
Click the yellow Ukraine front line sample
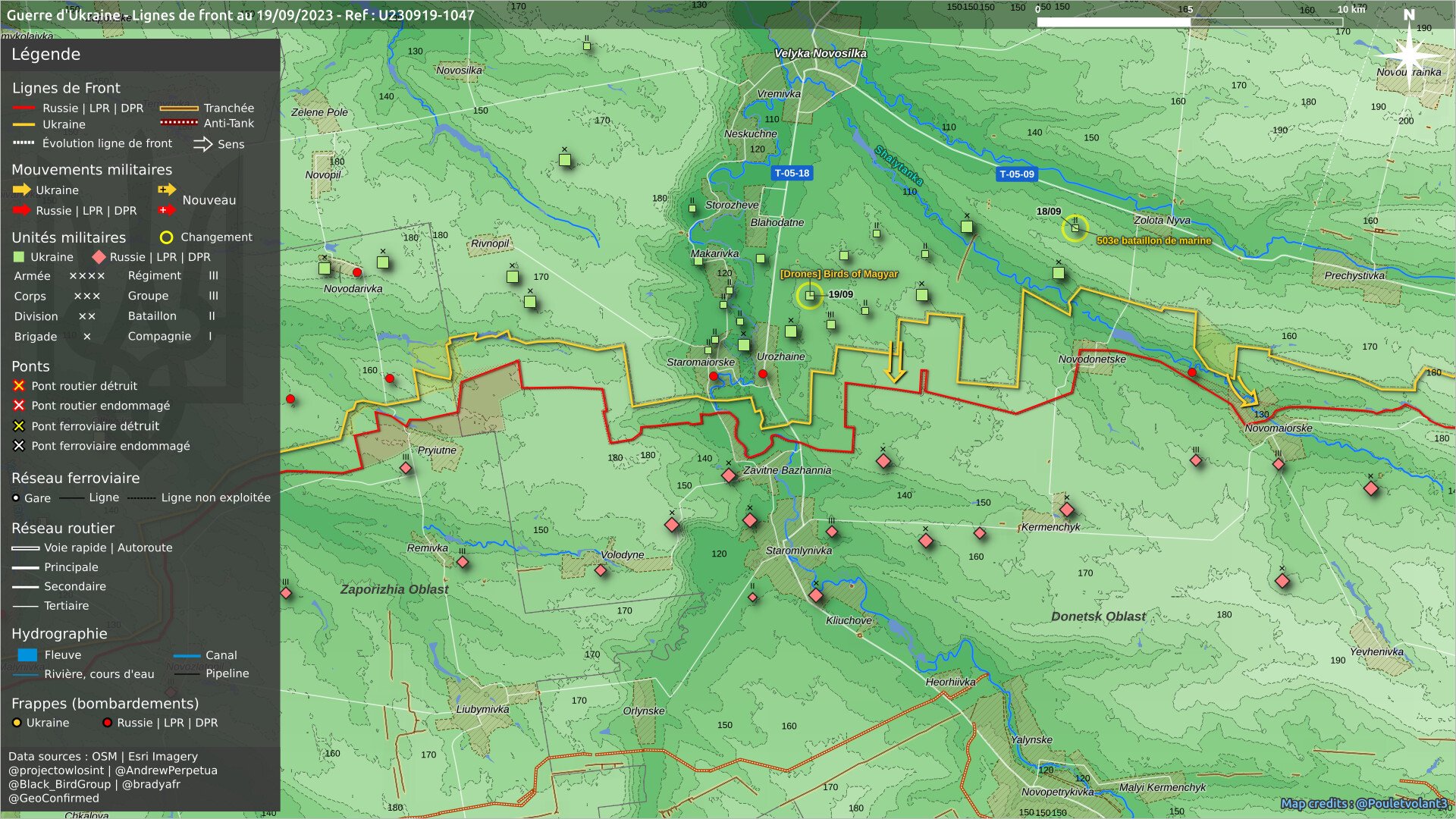[24, 124]
